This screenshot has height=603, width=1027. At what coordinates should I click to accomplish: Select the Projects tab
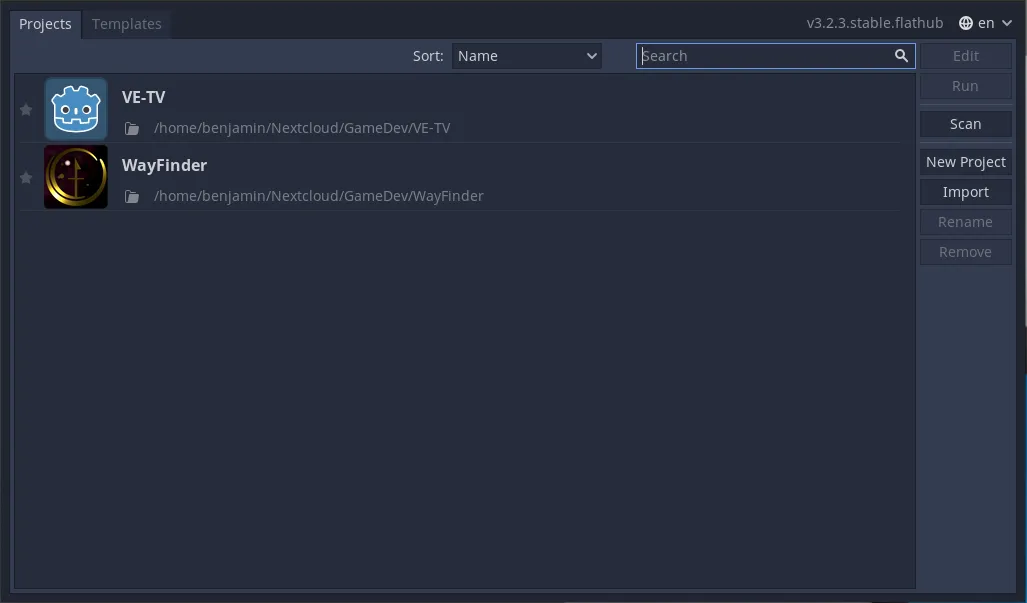click(45, 24)
